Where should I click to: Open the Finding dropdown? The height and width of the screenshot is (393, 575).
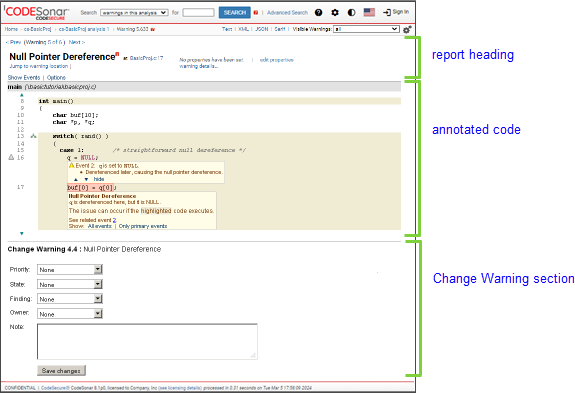click(x=70, y=299)
